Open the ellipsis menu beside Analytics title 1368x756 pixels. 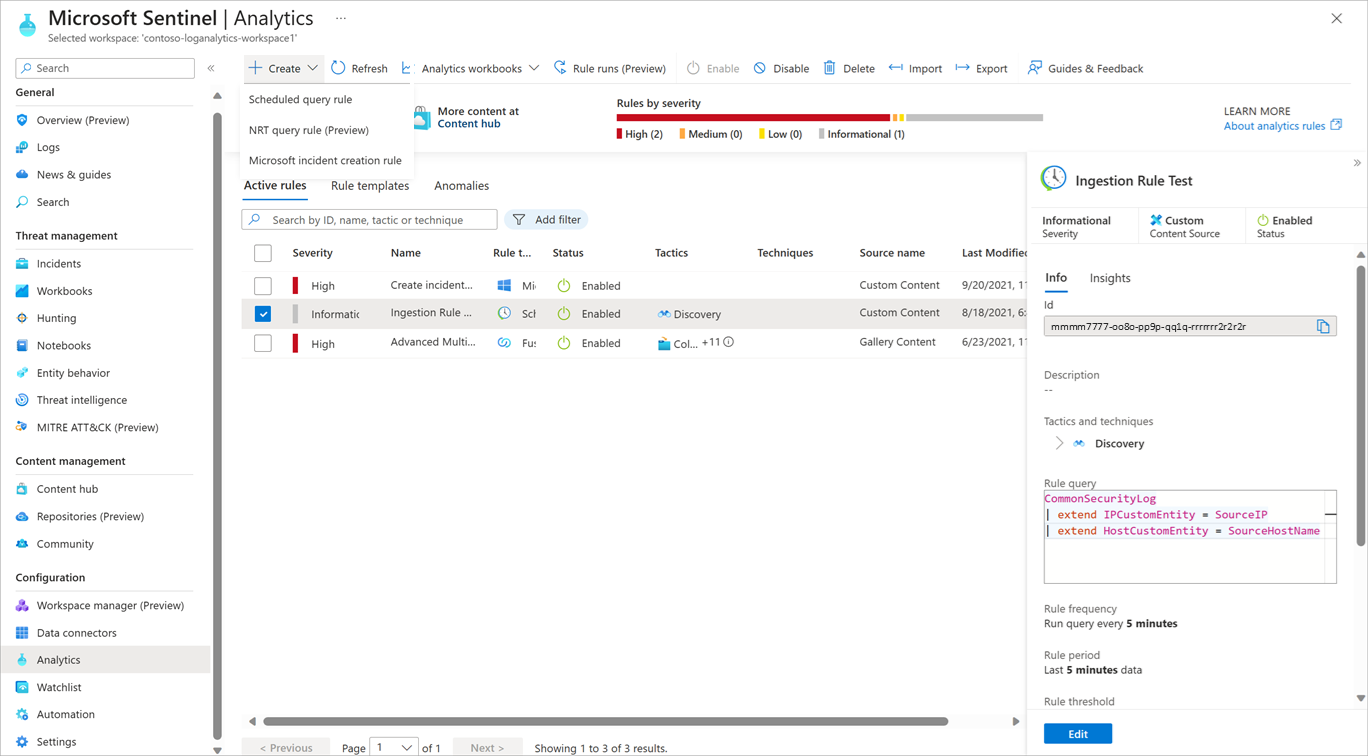click(x=341, y=18)
